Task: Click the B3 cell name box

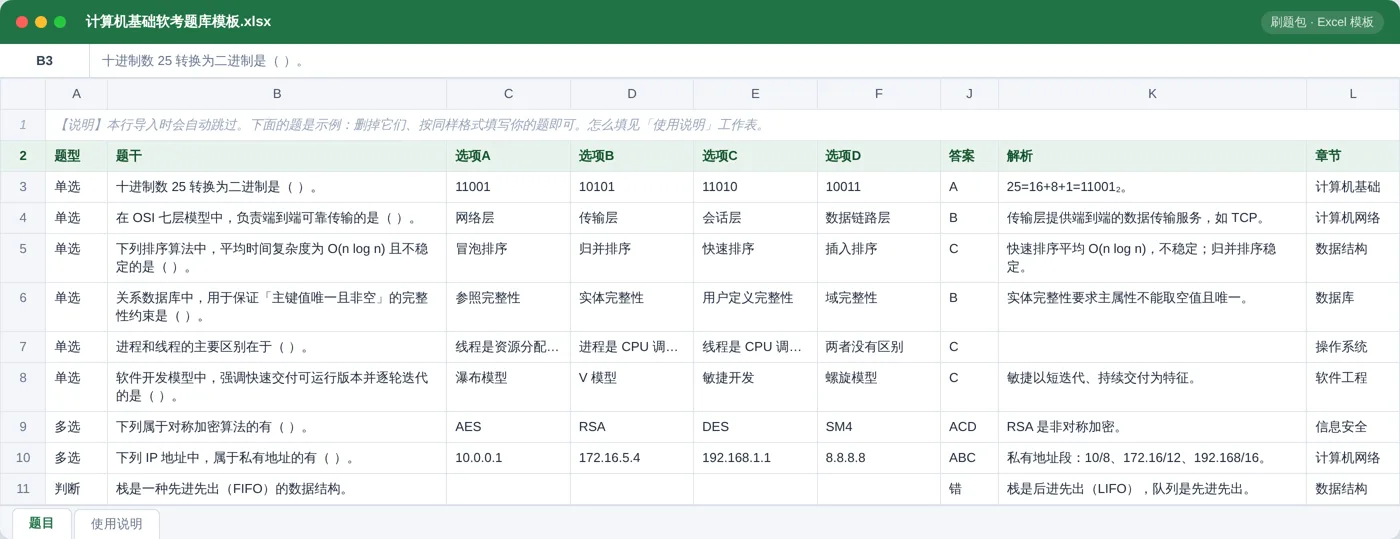Action: coord(44,61)
